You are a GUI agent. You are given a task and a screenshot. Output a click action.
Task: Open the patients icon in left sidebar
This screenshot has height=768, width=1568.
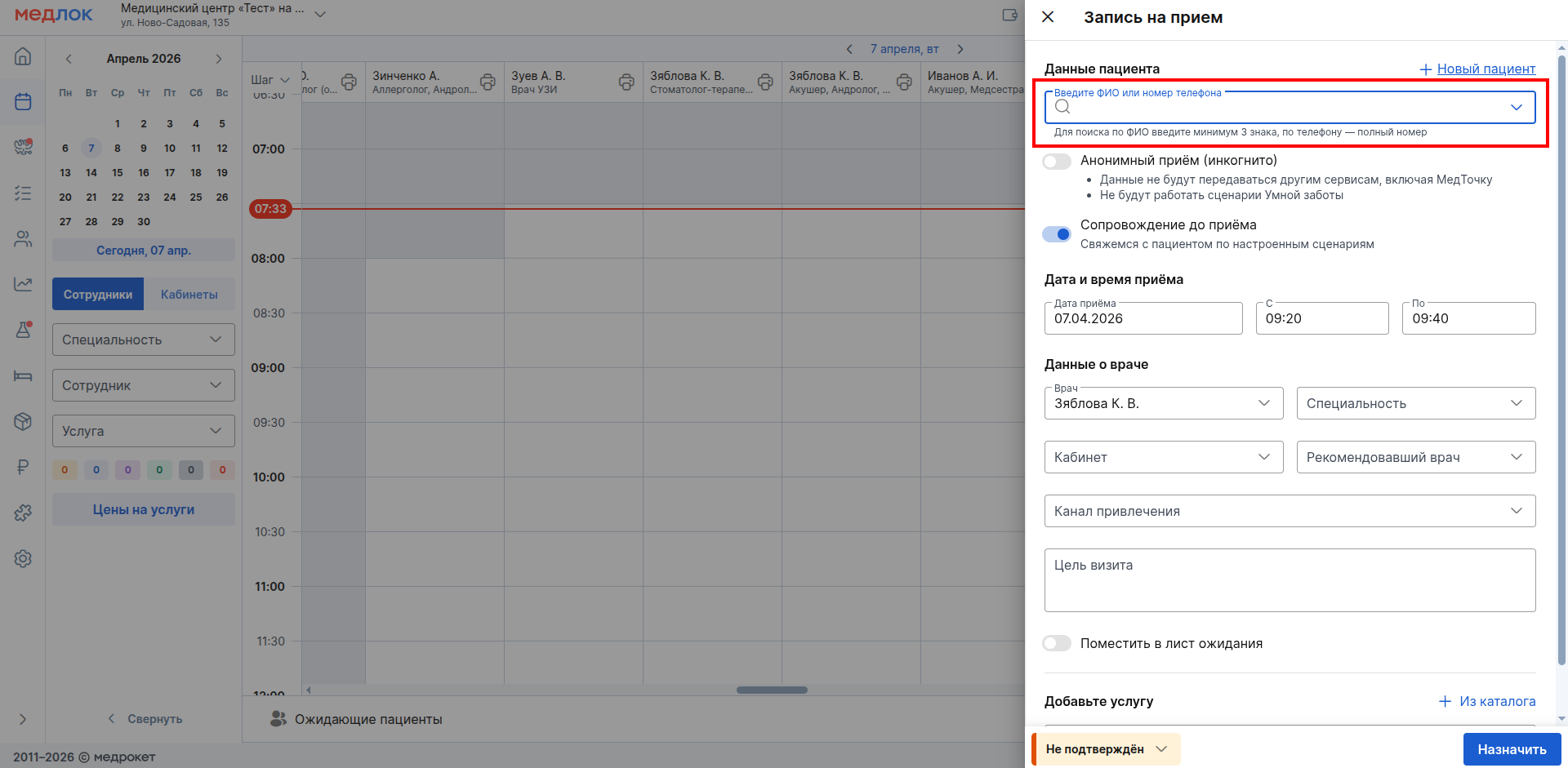(x=23, y=239)
